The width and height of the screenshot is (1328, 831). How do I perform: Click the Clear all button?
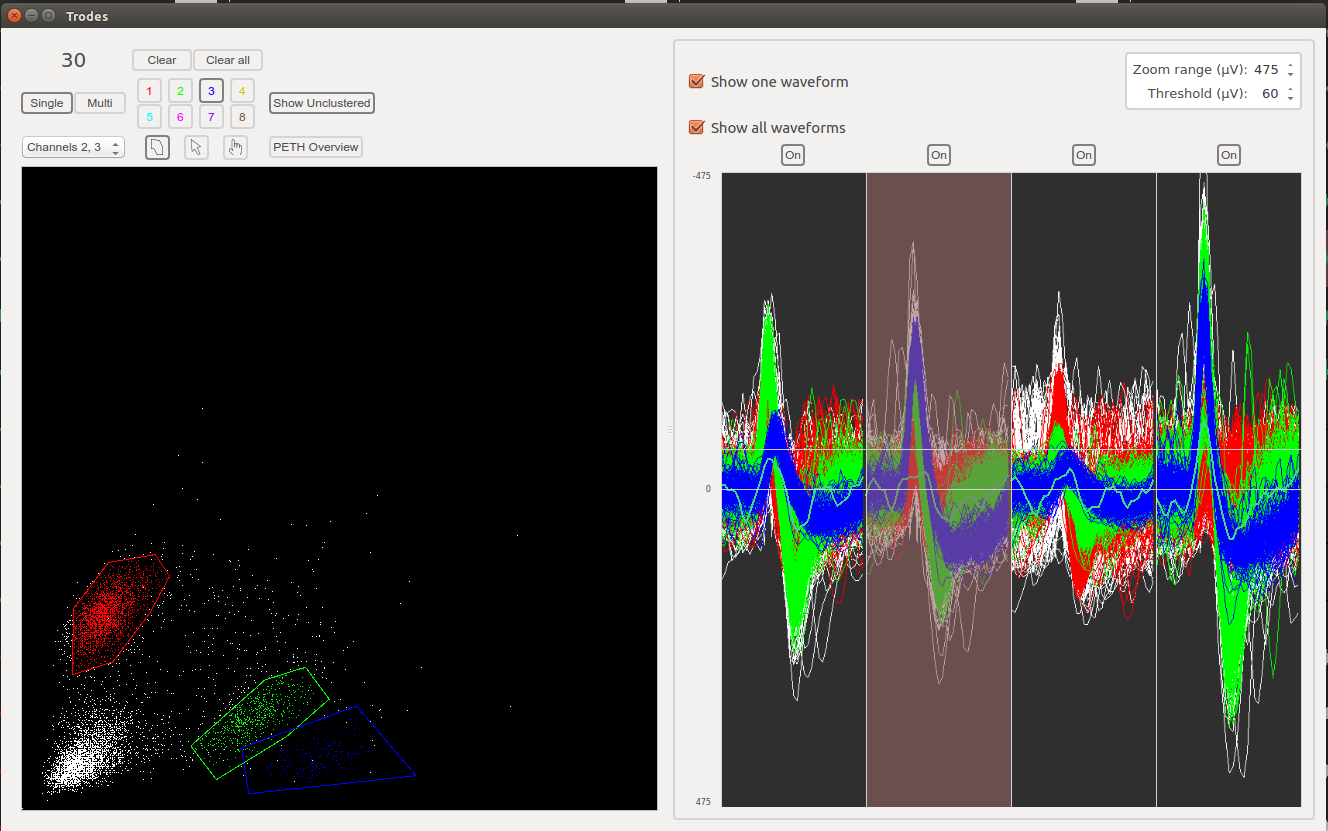pos(228,60)
